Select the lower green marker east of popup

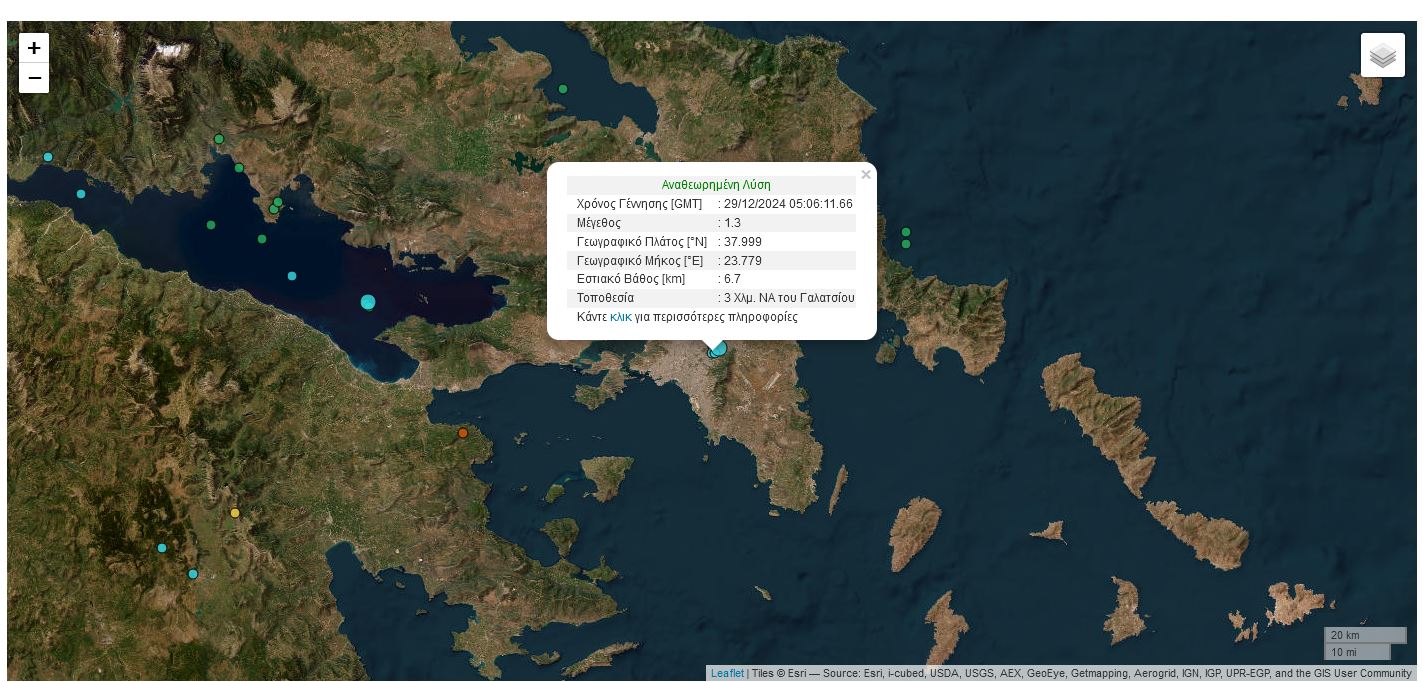(x=906, y=244)
